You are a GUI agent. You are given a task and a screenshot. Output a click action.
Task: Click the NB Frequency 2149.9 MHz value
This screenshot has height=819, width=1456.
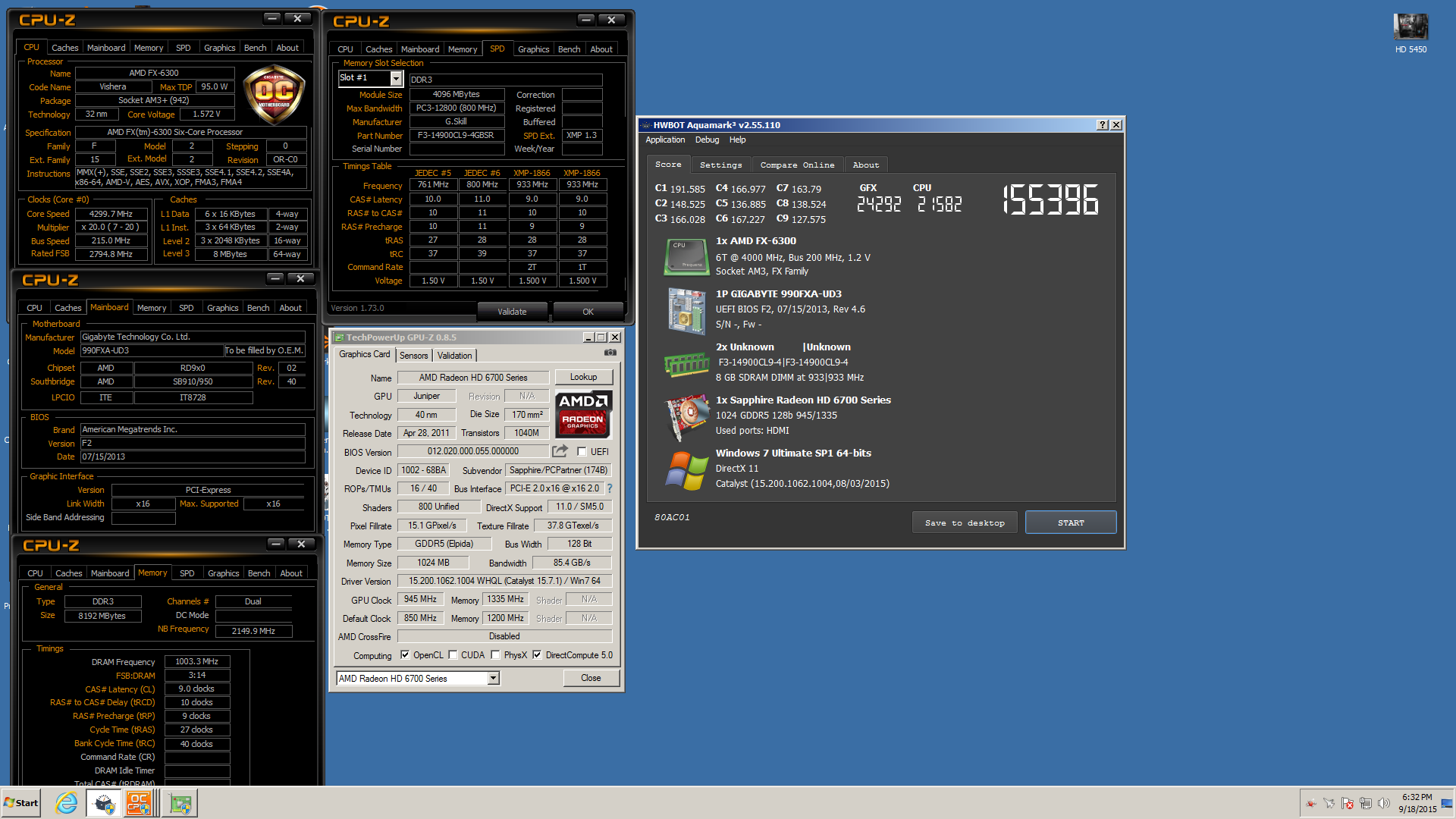coord(253,631)
